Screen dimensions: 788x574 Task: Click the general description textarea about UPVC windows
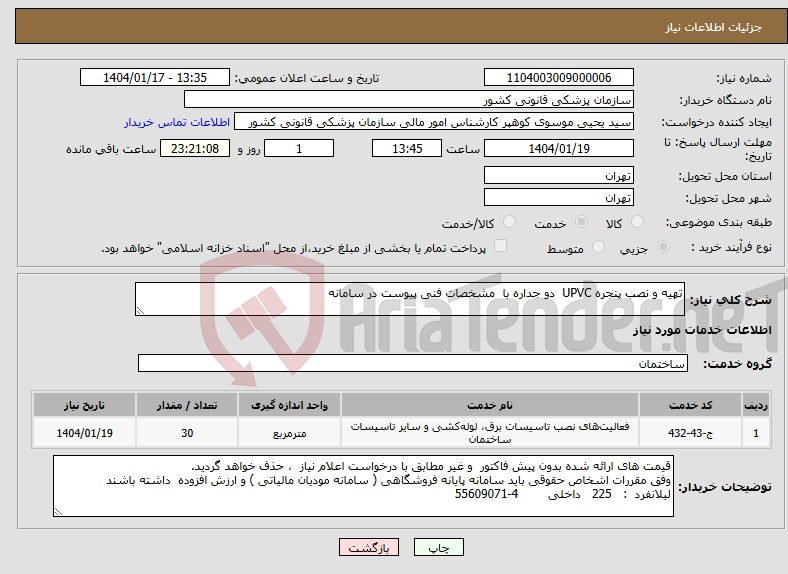[410, 299]
